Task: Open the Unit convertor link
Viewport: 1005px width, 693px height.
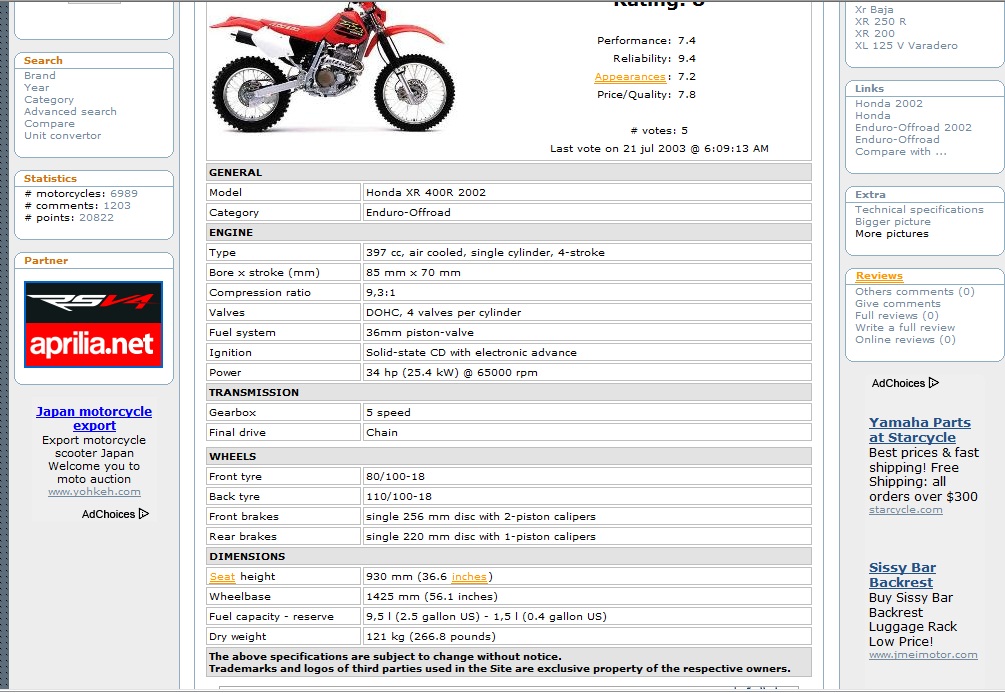Action: (63, 136)
